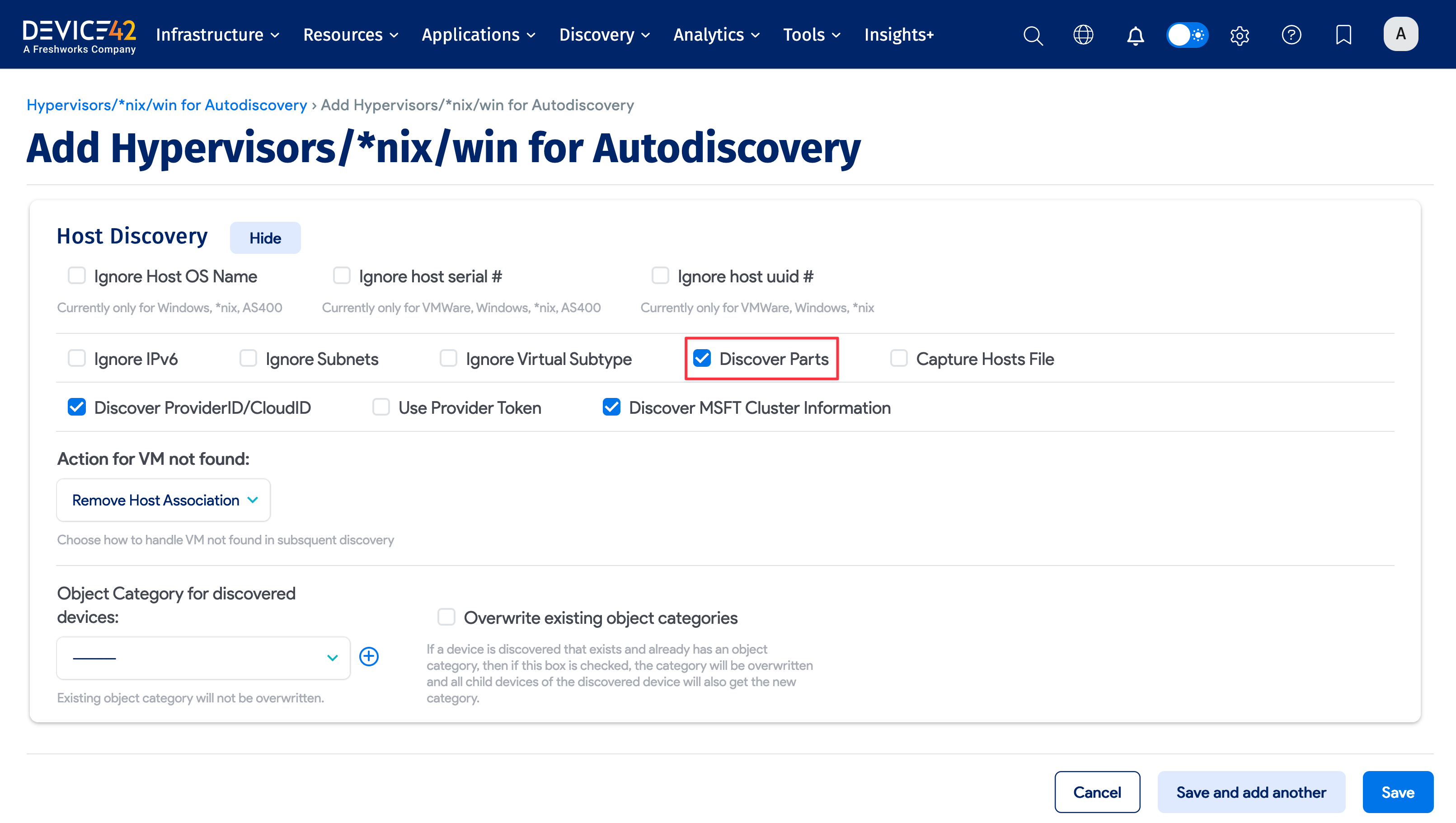The image size is (1456, 823).
Task: Open the settings gear icon
Action: 1239,35
